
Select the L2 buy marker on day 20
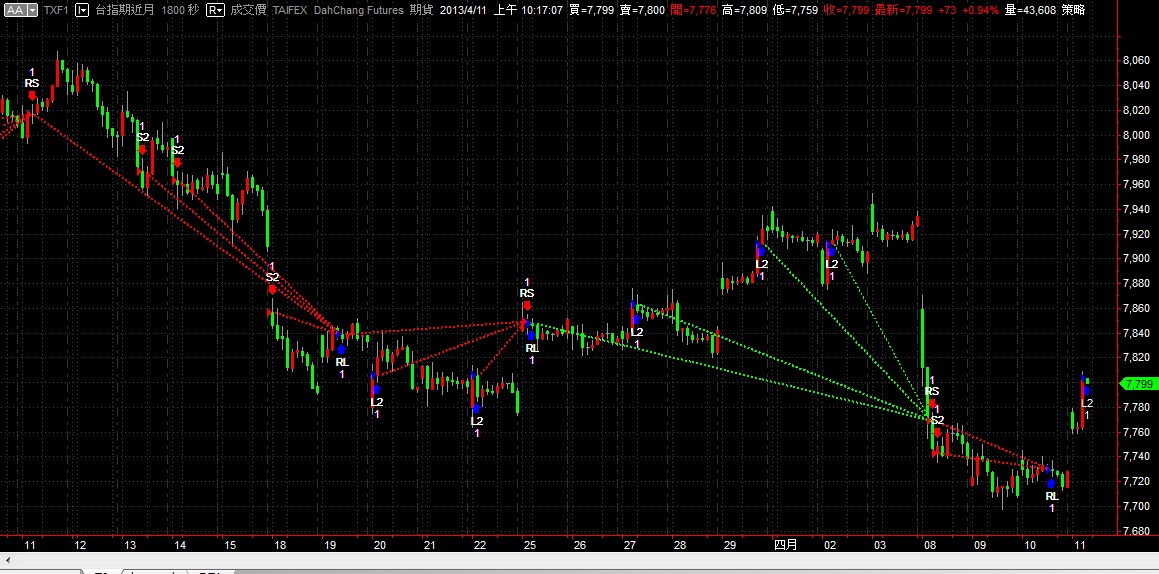click(377, 402)
